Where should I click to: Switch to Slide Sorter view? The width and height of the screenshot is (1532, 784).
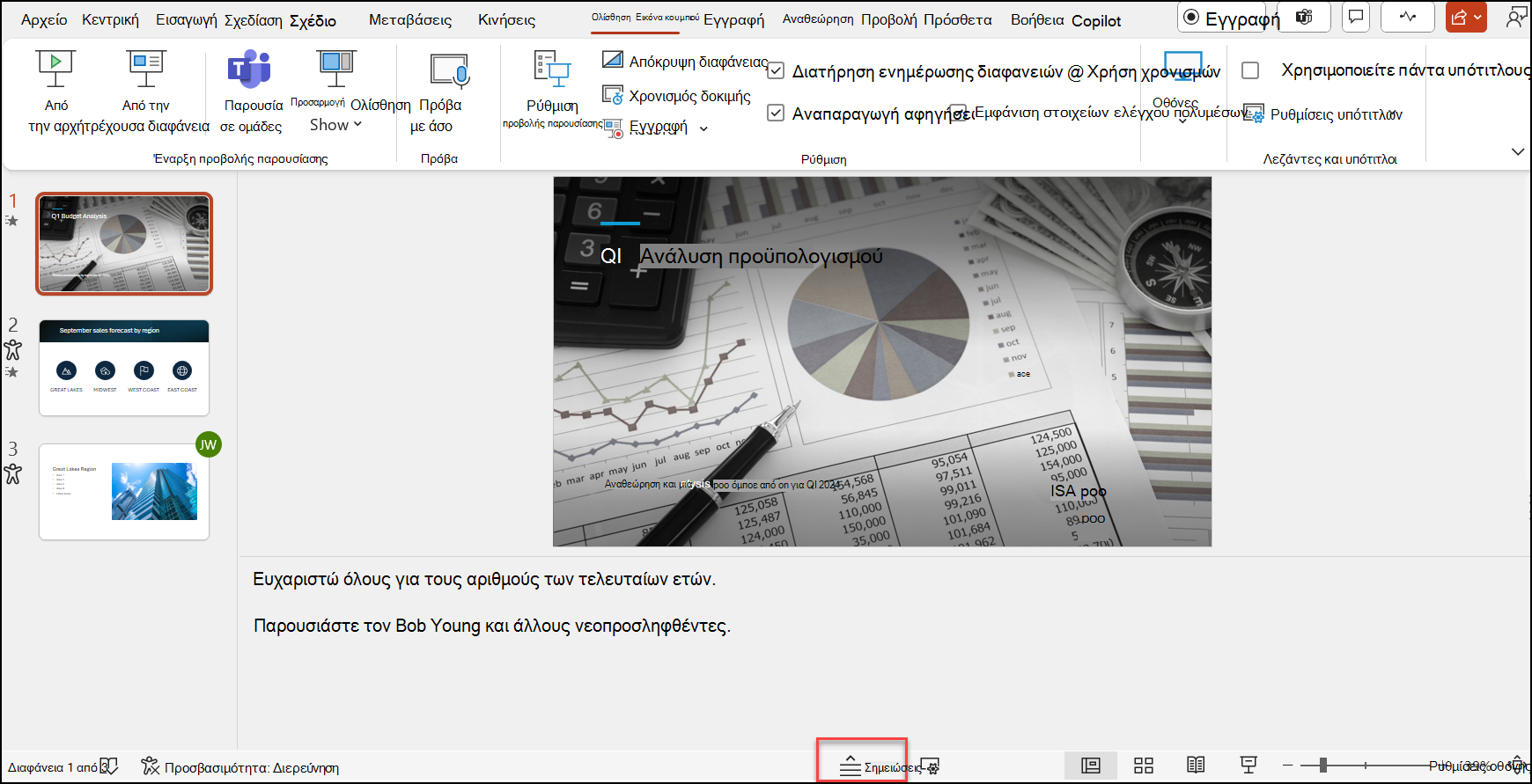[x=1144, y=766]
